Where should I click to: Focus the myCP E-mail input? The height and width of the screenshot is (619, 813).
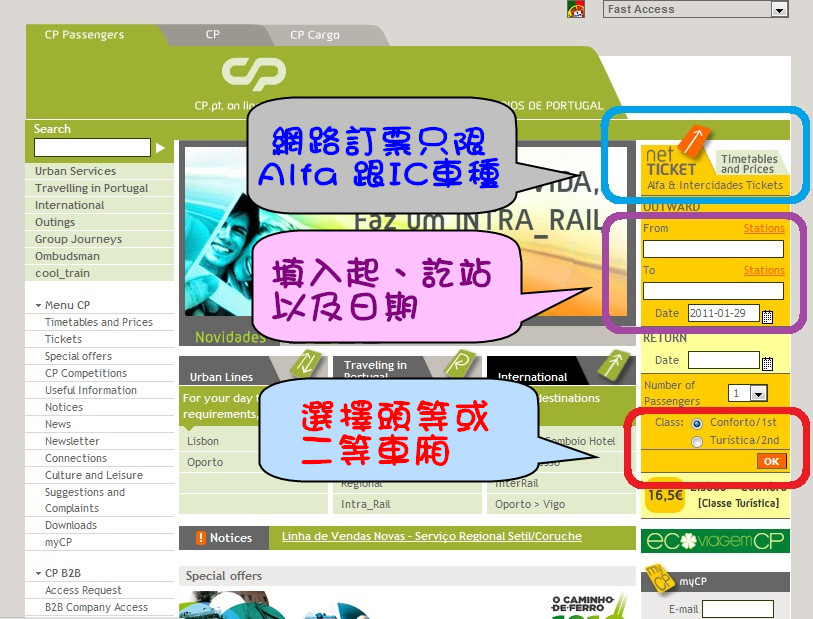tap(738, 609)
